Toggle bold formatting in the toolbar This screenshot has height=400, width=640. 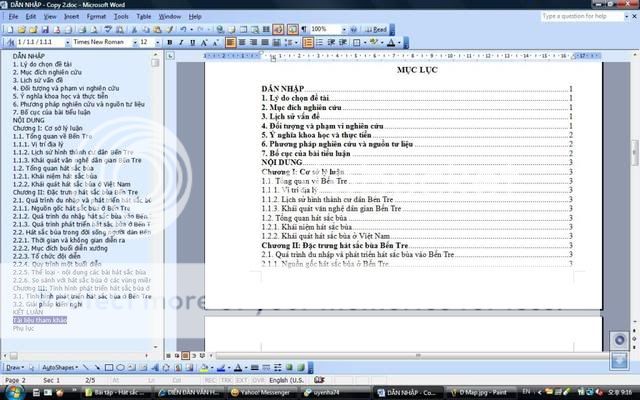pyautogui.click(x=170, y=43)
